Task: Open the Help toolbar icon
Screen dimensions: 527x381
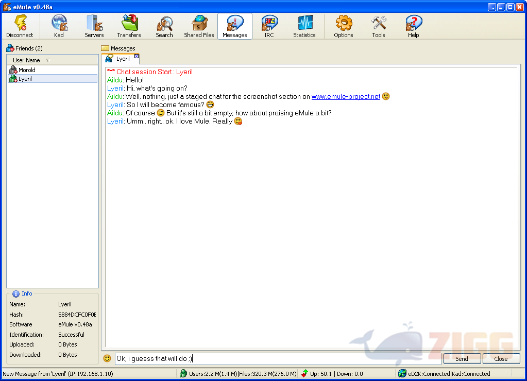Action: pyautogui.click(x=413, y=26)
